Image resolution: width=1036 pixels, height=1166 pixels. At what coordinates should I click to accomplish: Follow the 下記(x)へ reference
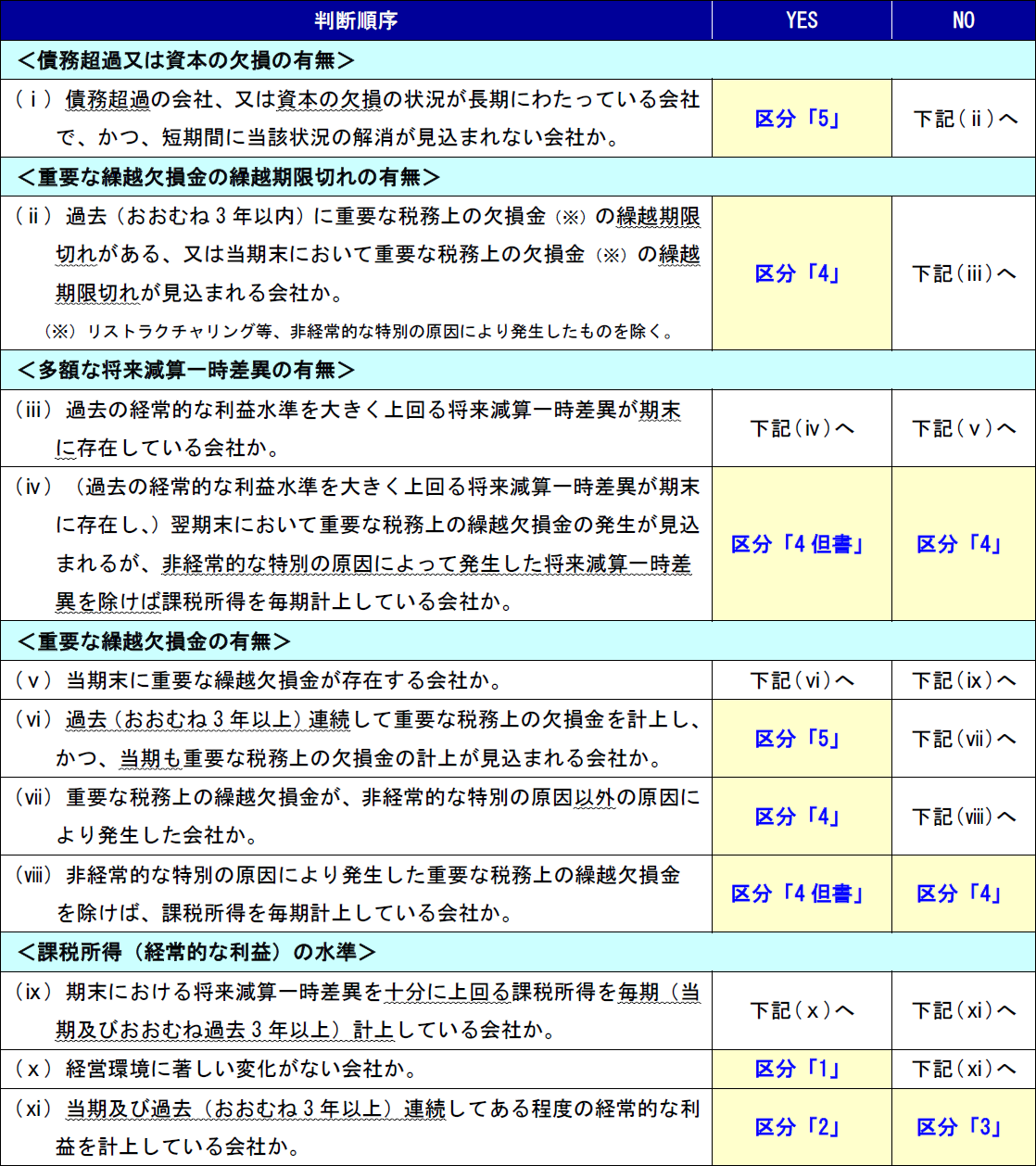click(802, 1010)
